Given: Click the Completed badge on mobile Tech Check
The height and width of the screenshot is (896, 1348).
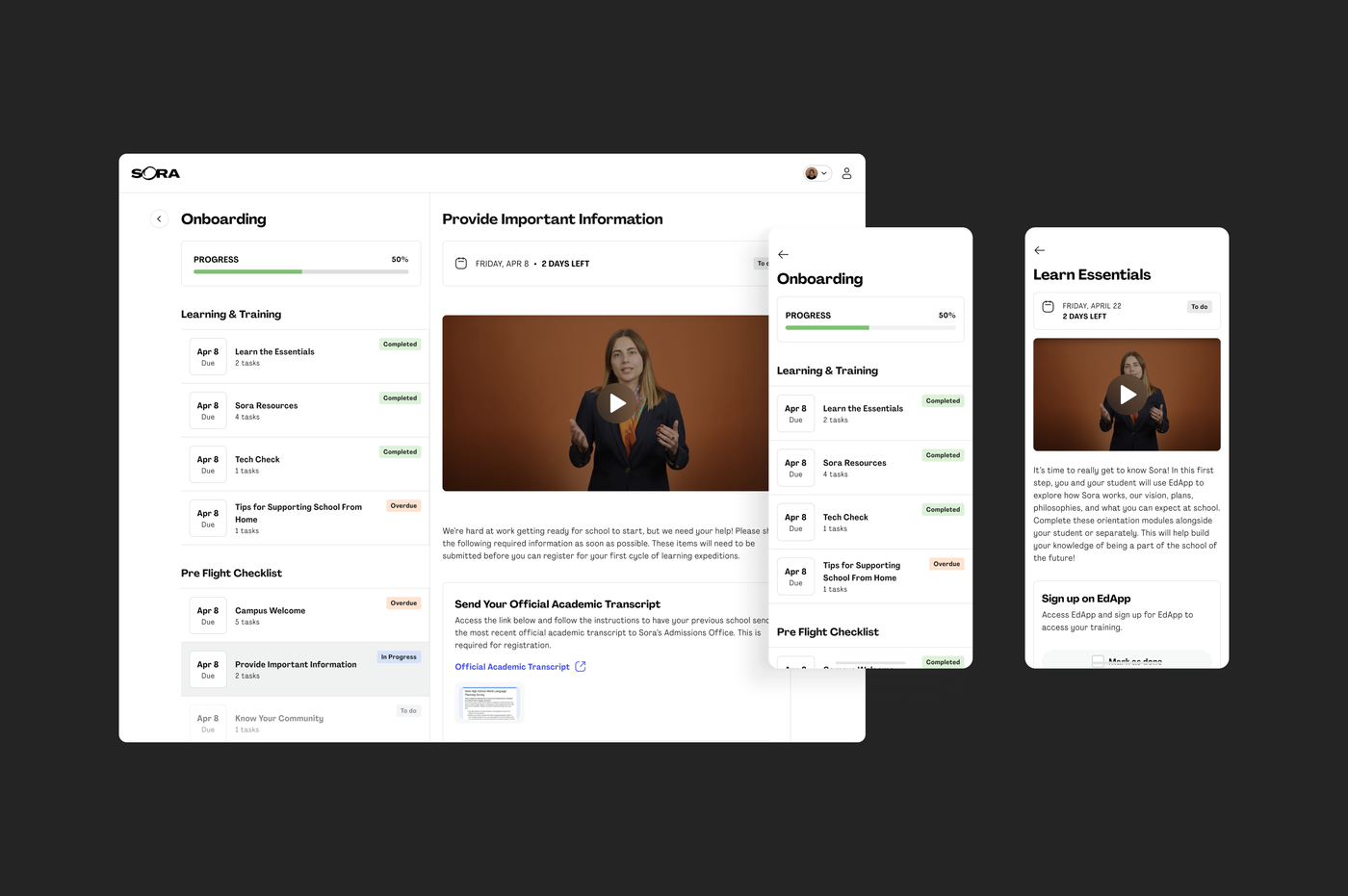Looking at the screenshot, I should point(943,510).
